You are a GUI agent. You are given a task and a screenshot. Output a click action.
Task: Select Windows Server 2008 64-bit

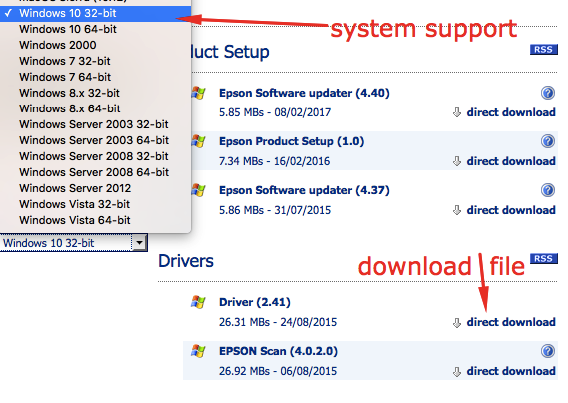[x=95, y=172]
